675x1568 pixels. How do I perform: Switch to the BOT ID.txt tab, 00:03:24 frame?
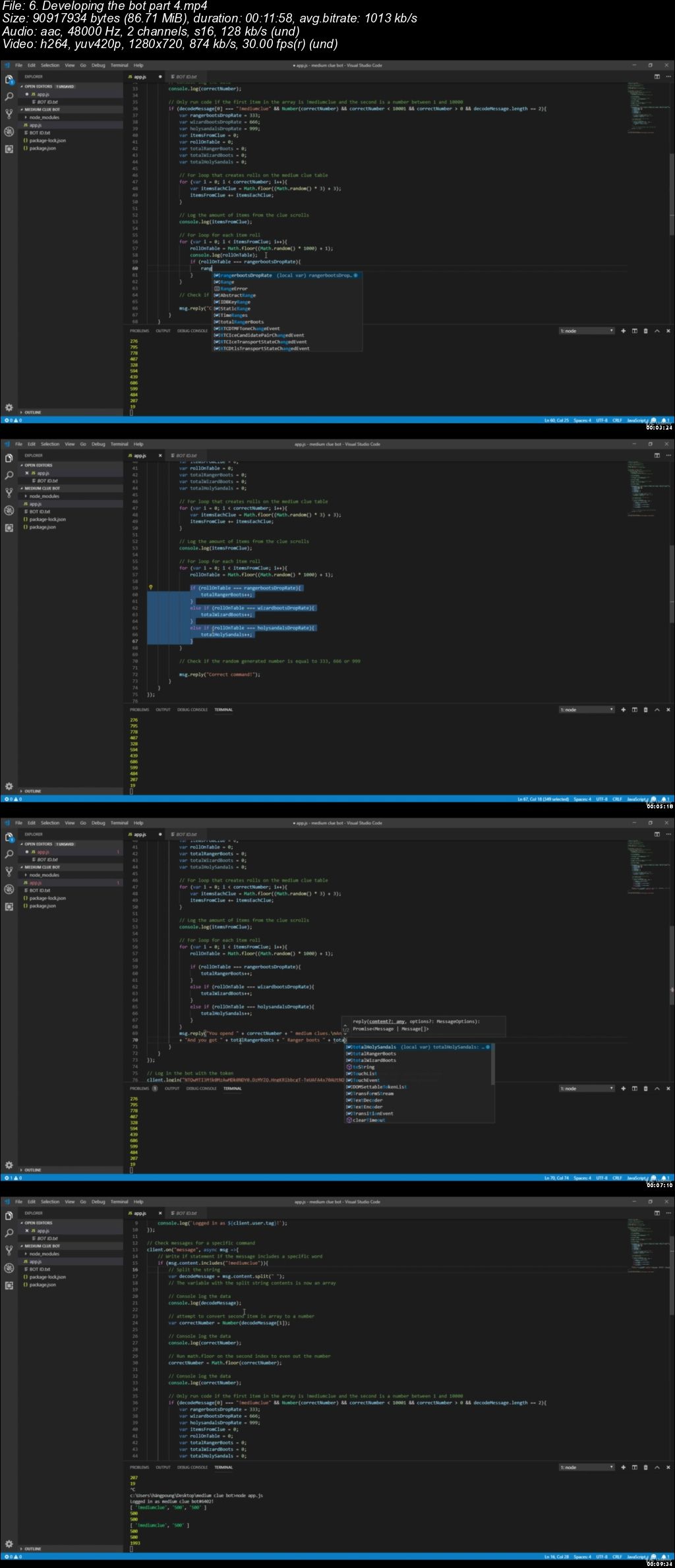(x=185, y=76)
